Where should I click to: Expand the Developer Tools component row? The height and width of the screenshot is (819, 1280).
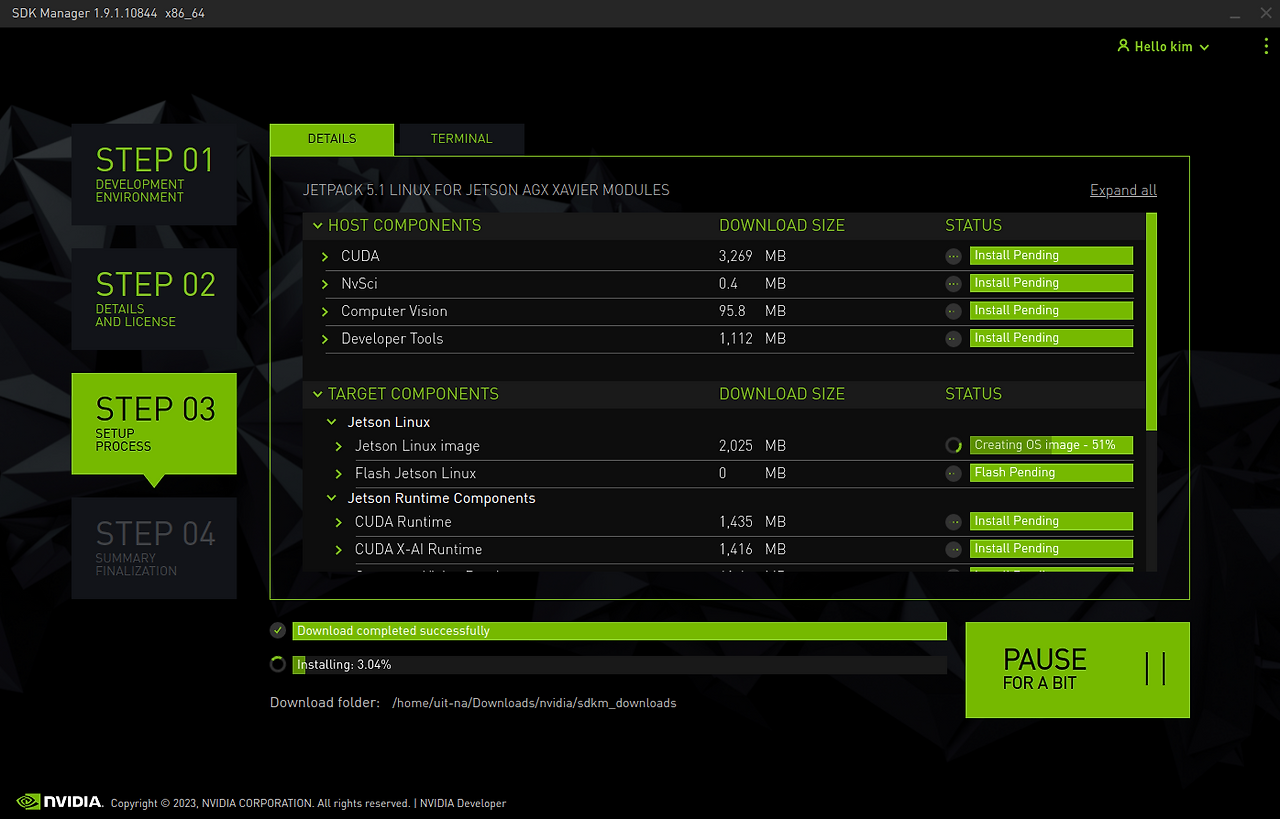point(325,339)
